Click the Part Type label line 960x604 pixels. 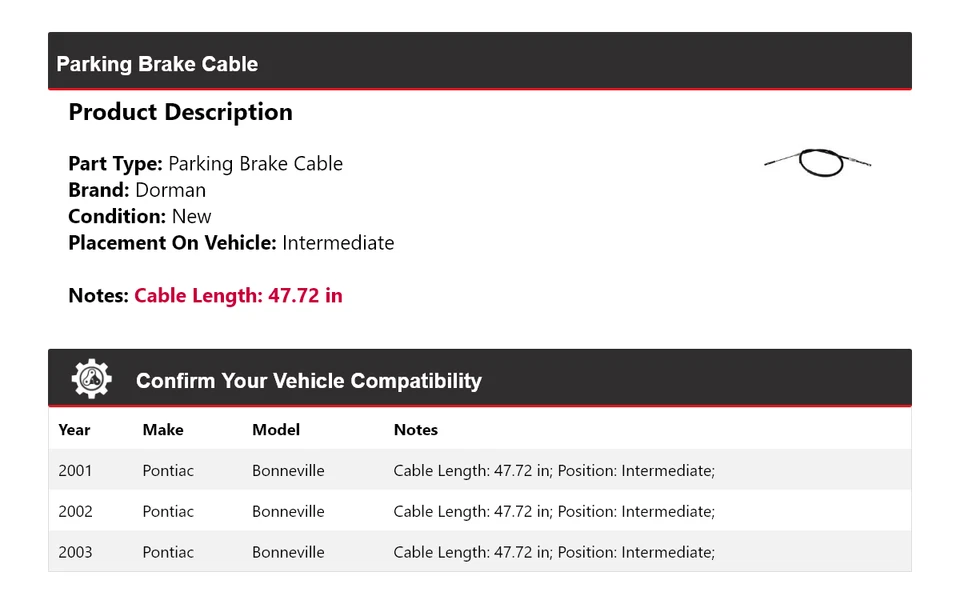point(205,164)
